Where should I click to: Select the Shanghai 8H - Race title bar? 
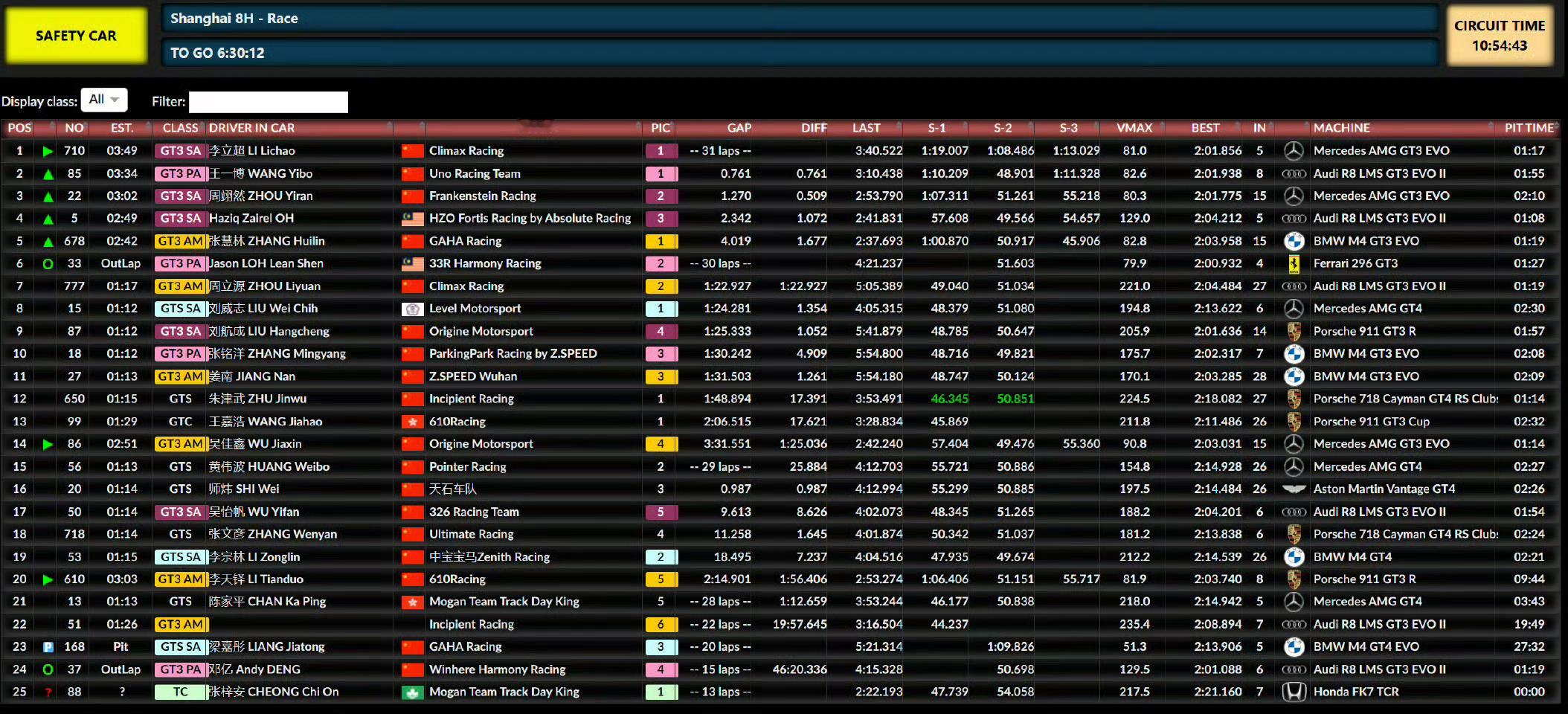(800, 19)
